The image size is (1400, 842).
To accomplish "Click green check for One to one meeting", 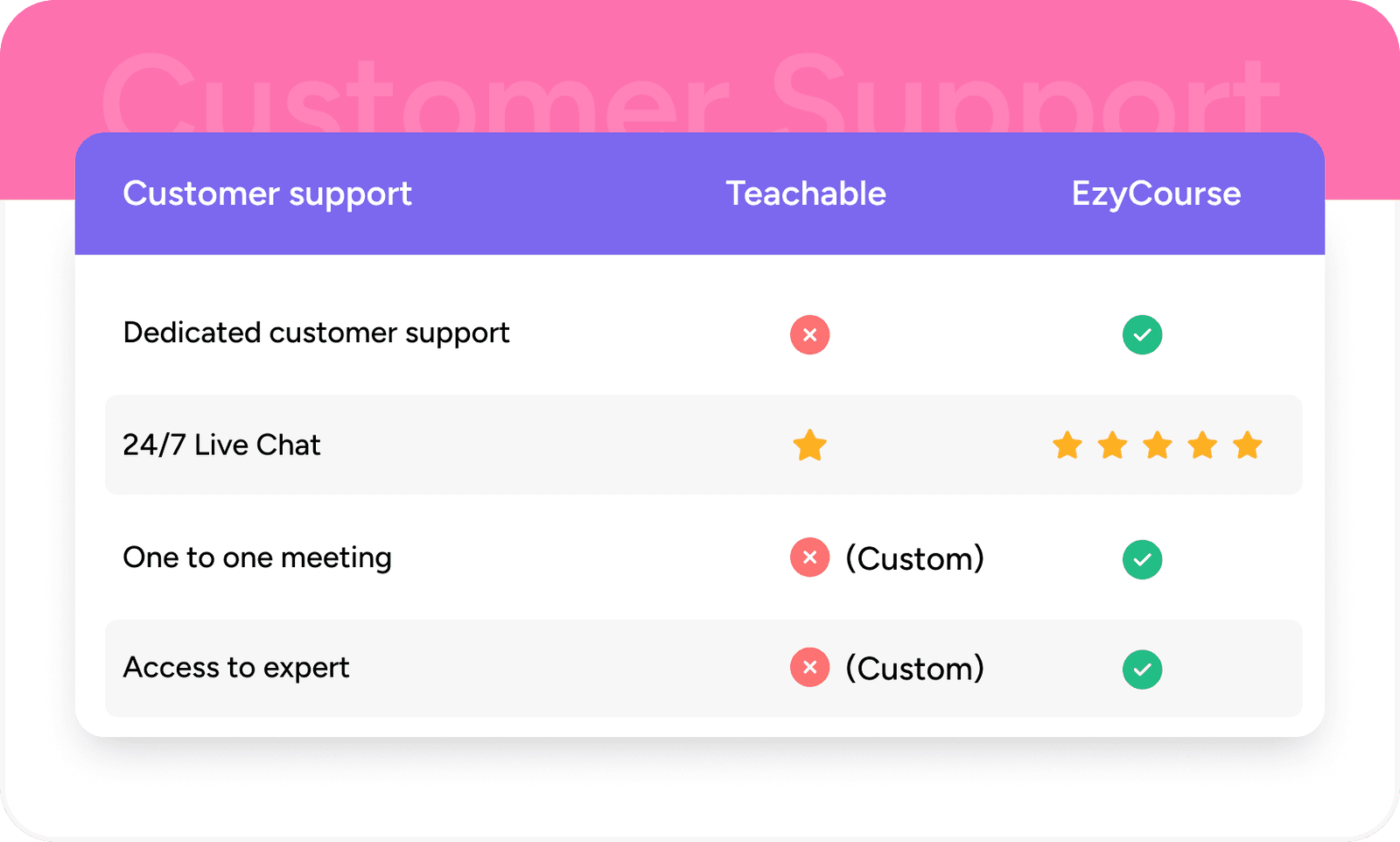I will [x=1142, y=559].
